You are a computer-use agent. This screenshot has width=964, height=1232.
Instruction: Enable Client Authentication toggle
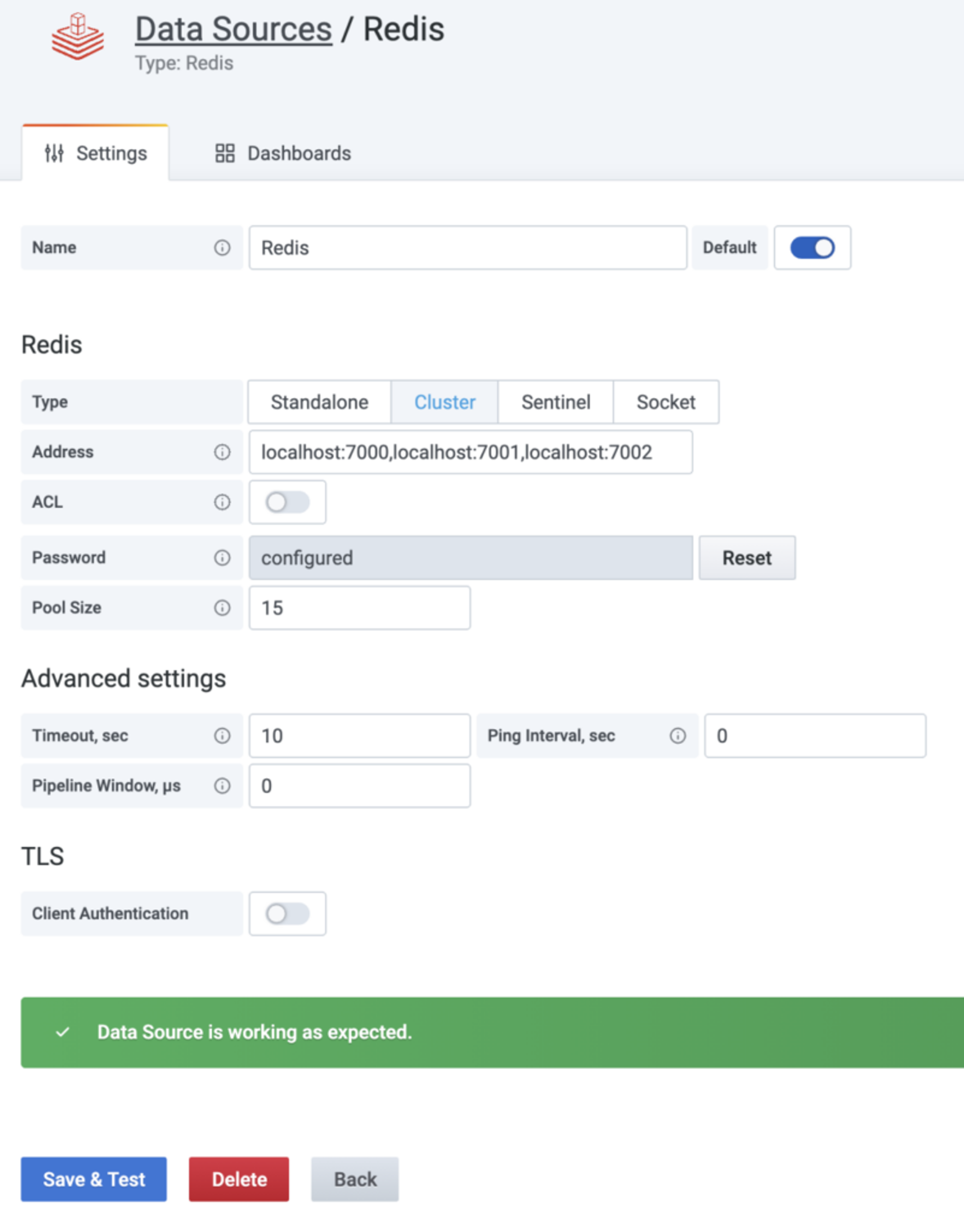click(287, 913)
